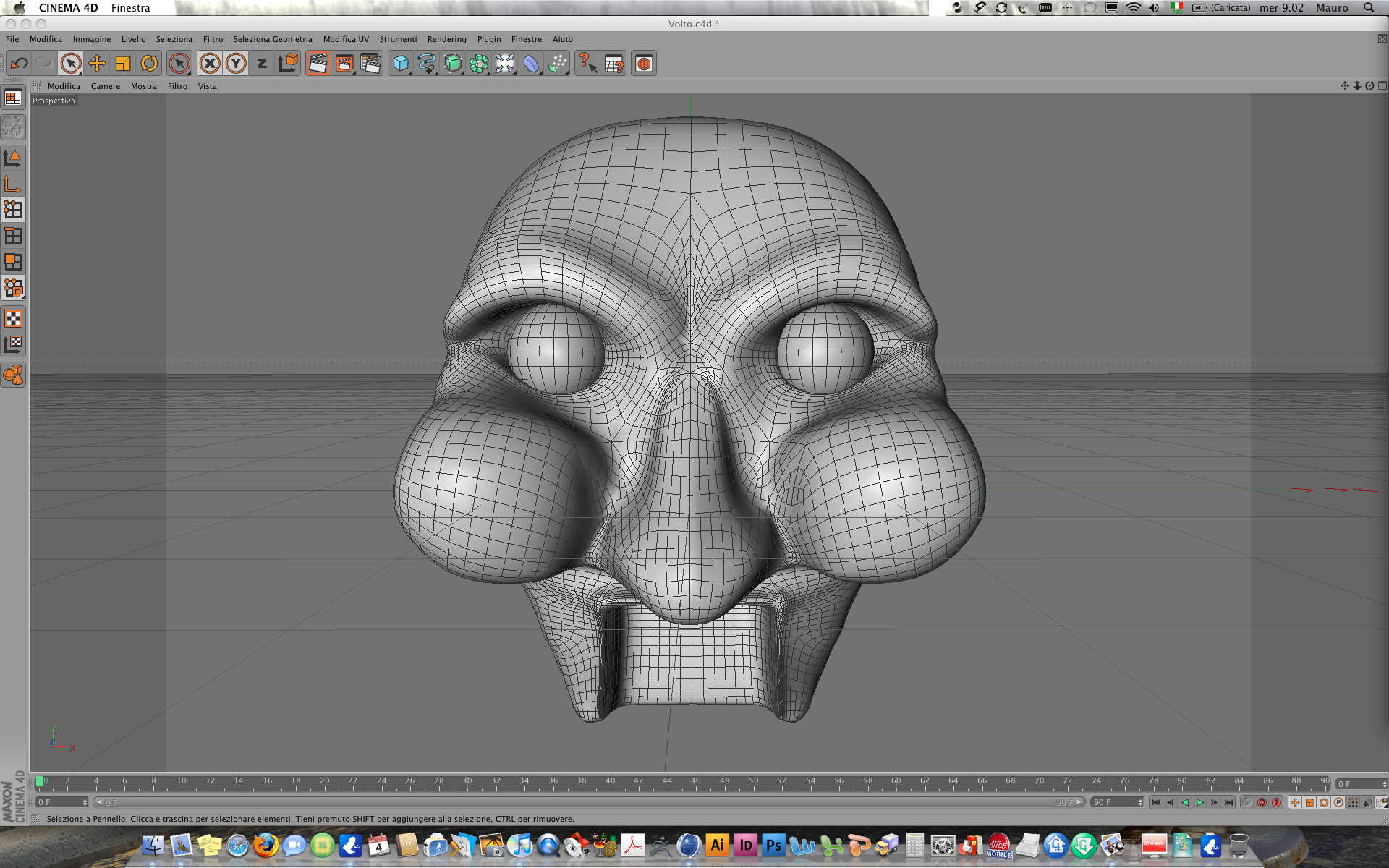Click frame 40 on the timeline ruler
This screenshot has width=1389, height=868.
(x=610, y=782)
